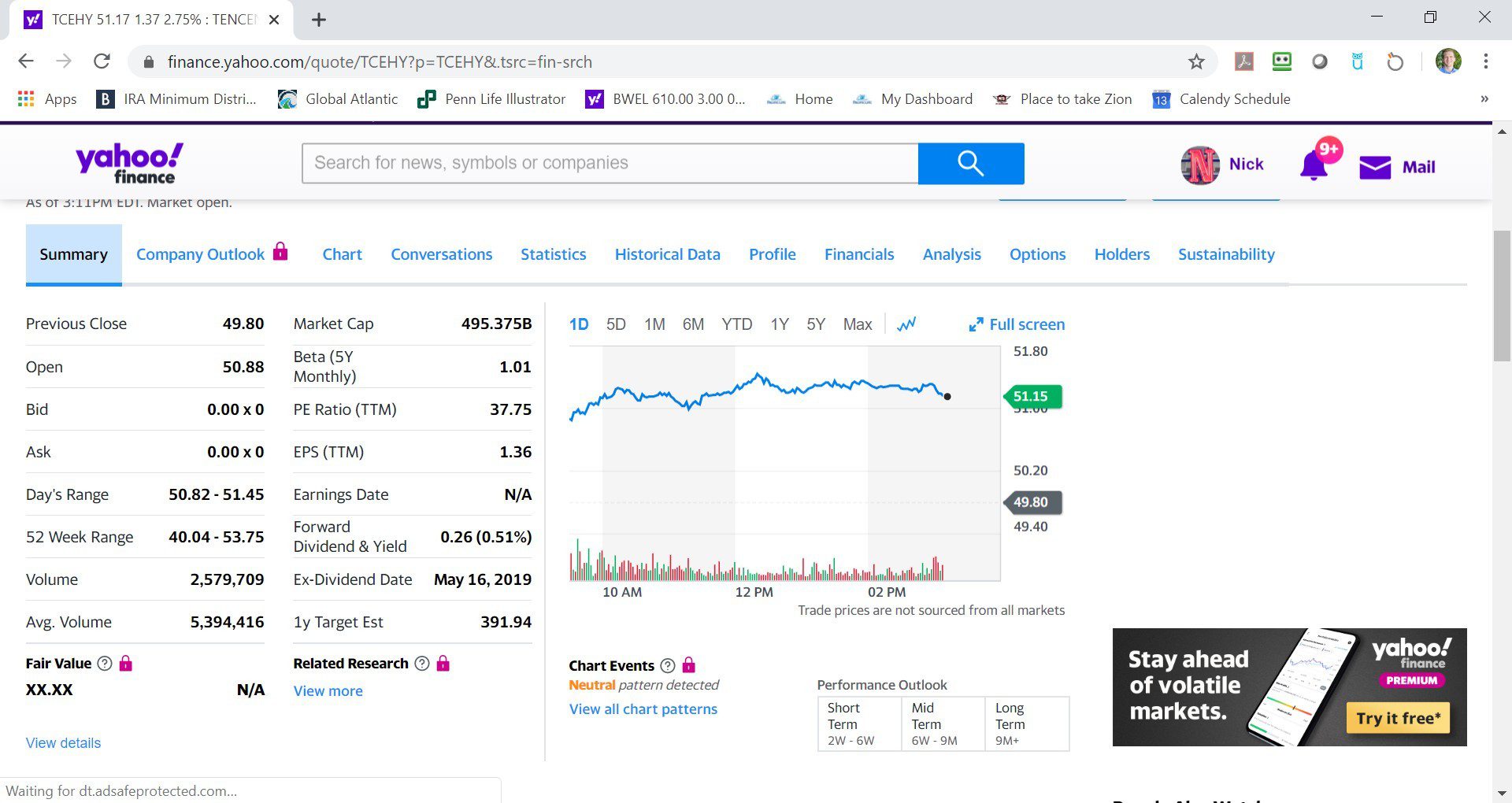The height and width of the screenshot is (803, 1512).
Task: Click the View all chart patterns link
Action: tap(643, 709)
